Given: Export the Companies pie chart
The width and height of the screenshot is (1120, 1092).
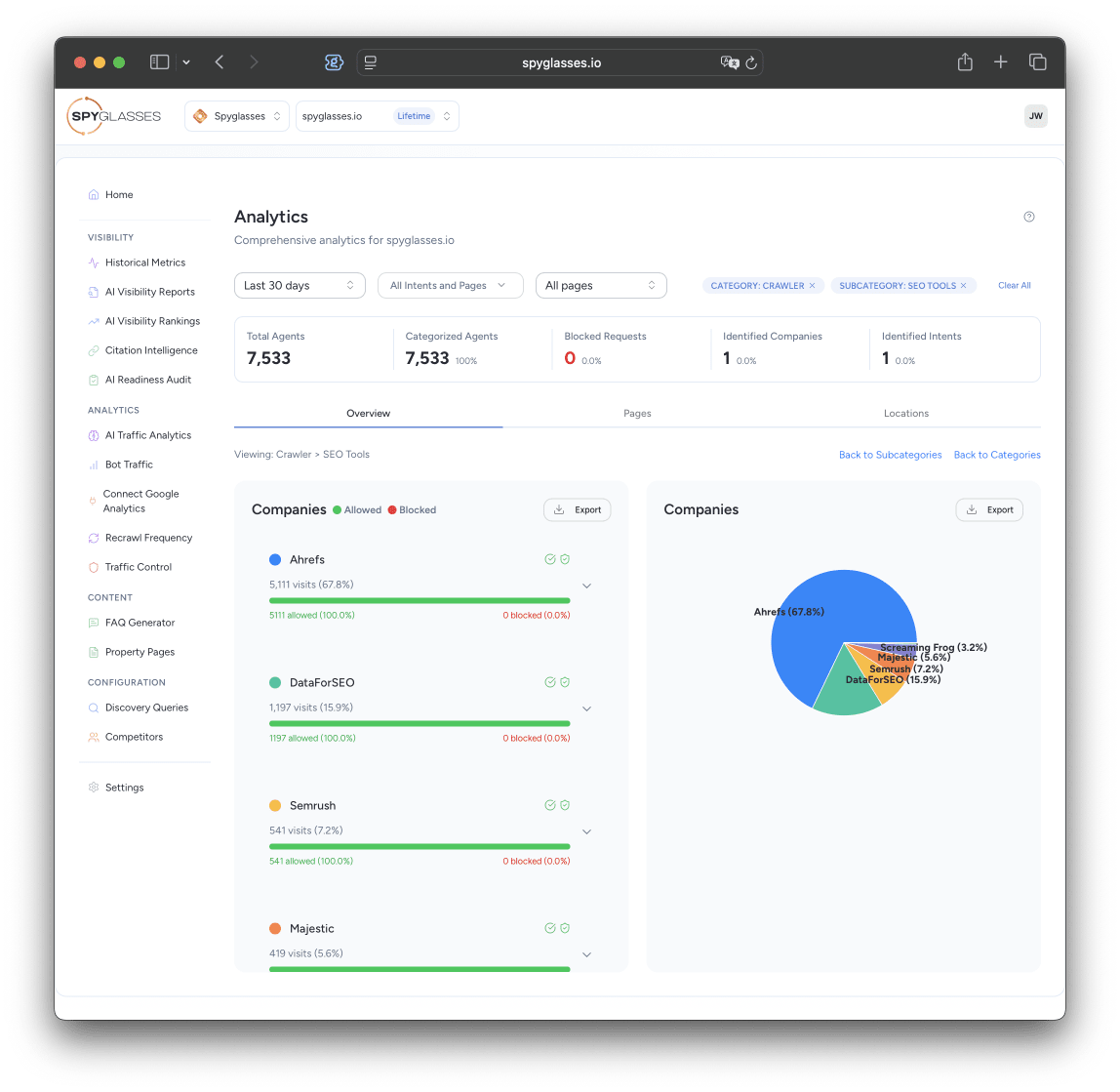Looking at the screenshot, I should pyautogui.click(x=989, y=509).
